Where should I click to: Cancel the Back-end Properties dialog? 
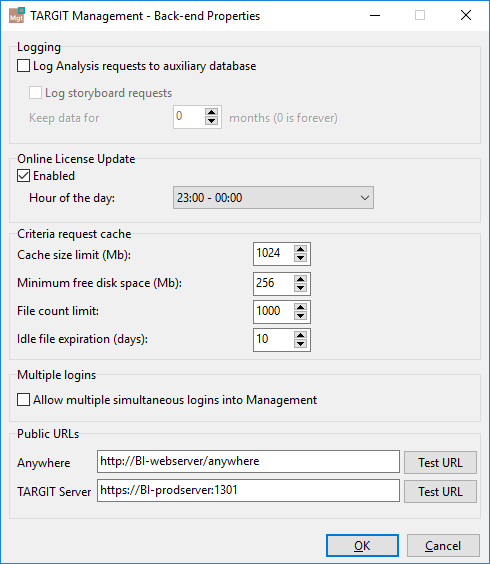click(443, 546)
